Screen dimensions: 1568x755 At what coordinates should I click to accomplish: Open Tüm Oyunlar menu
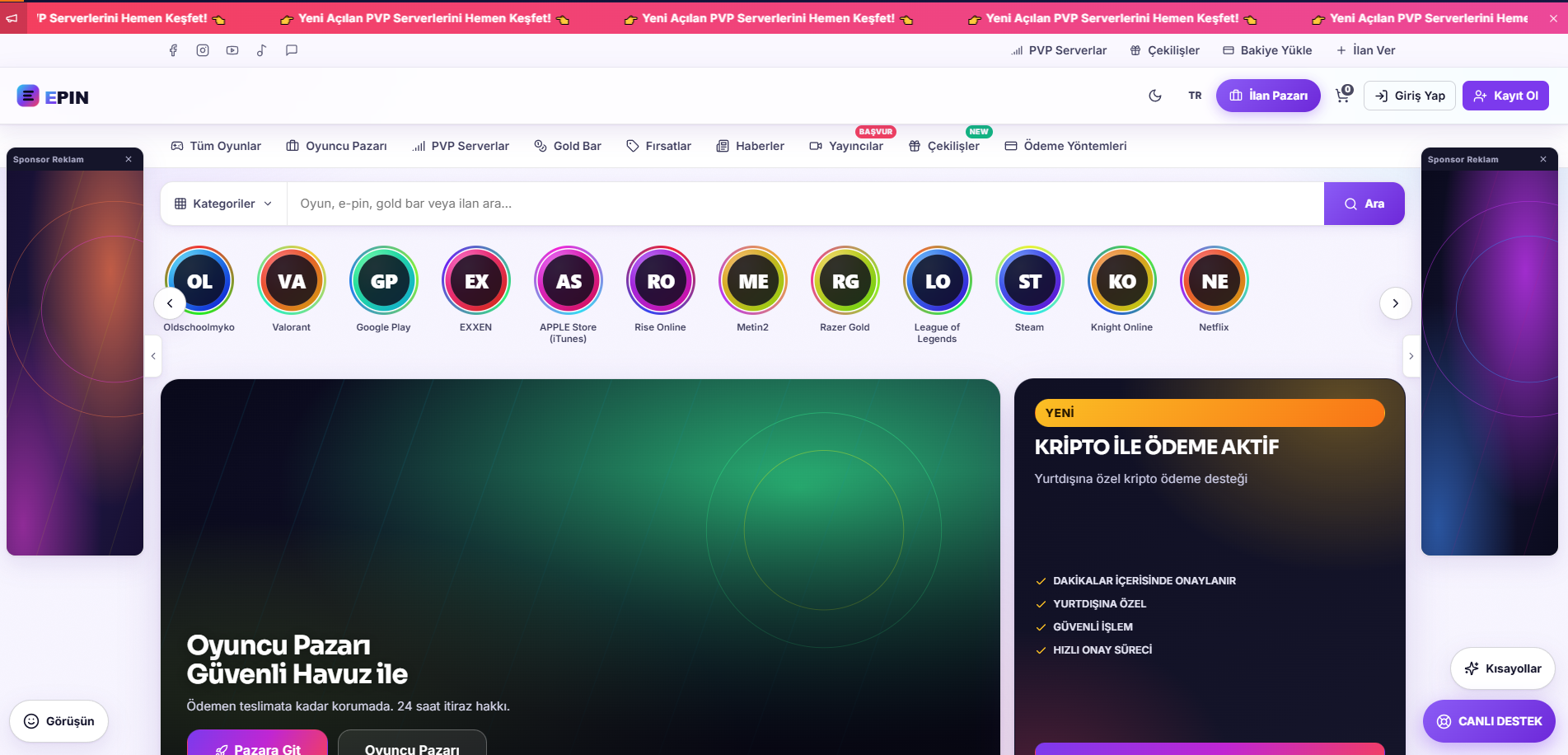(216, 146)
